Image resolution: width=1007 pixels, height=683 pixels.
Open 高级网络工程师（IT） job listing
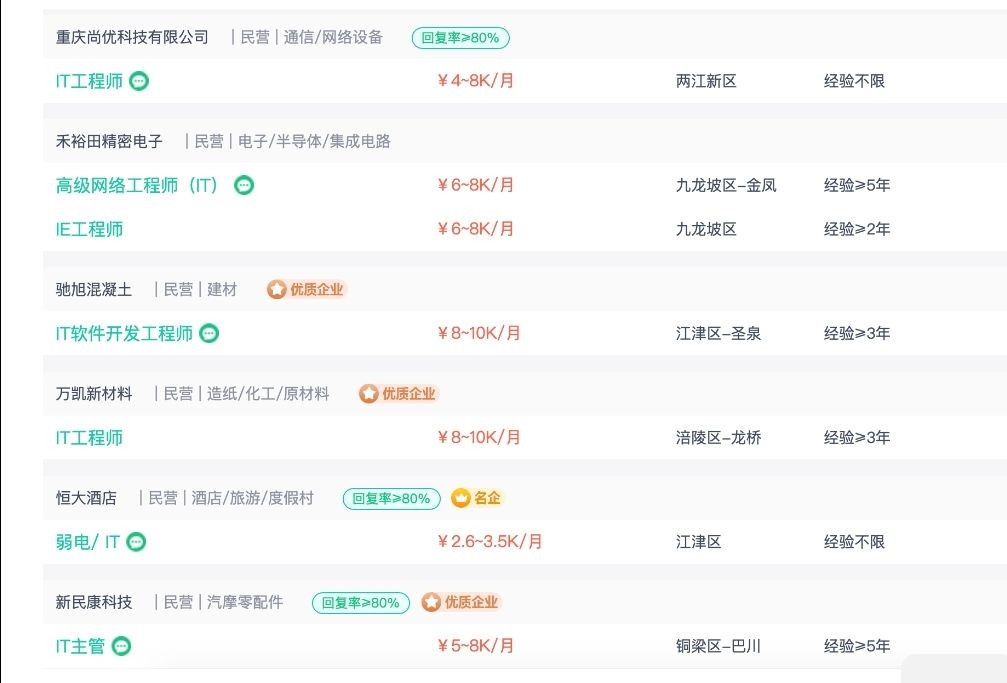(138, 185)
